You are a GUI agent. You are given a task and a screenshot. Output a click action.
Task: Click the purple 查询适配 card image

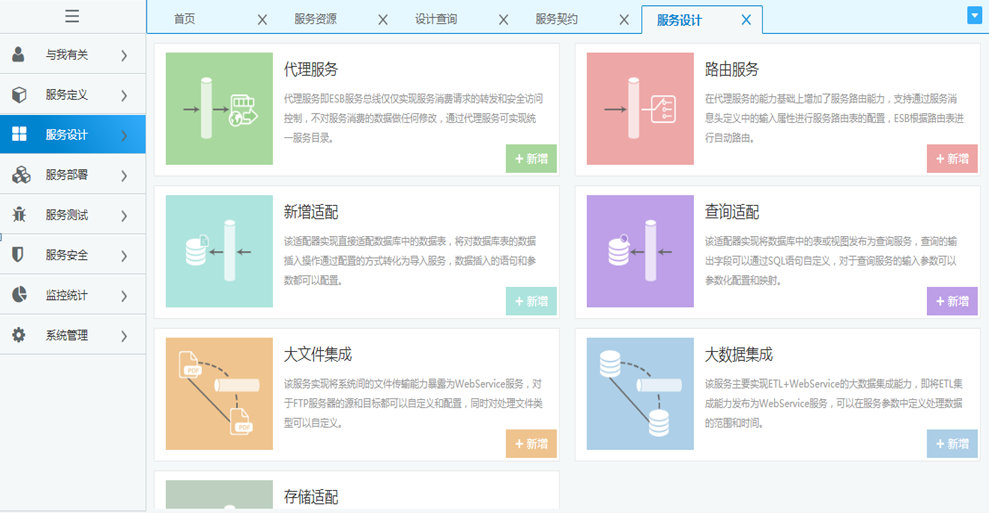[640, 251]
